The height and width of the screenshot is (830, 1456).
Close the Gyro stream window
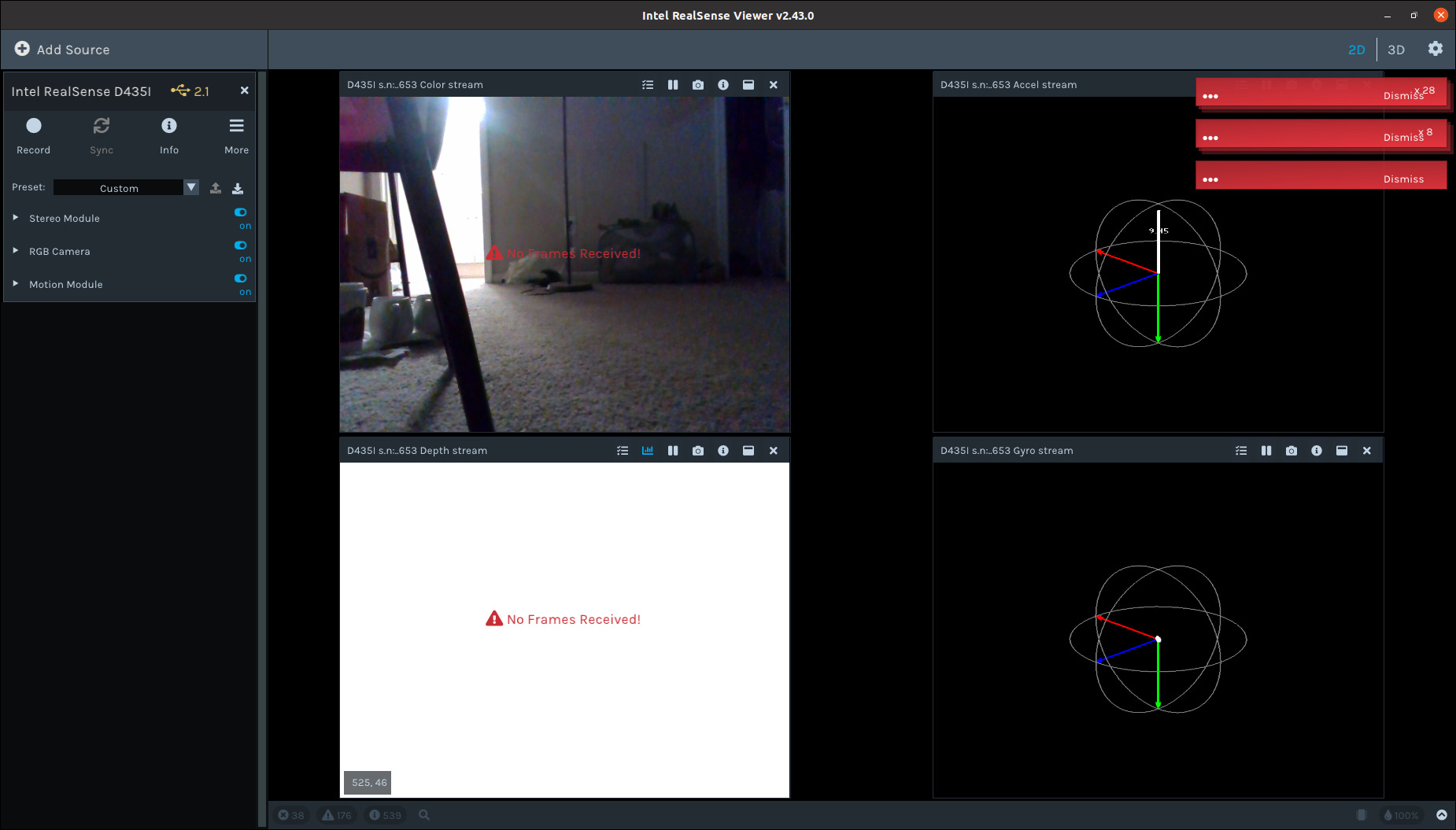(x=1367, y=451)
